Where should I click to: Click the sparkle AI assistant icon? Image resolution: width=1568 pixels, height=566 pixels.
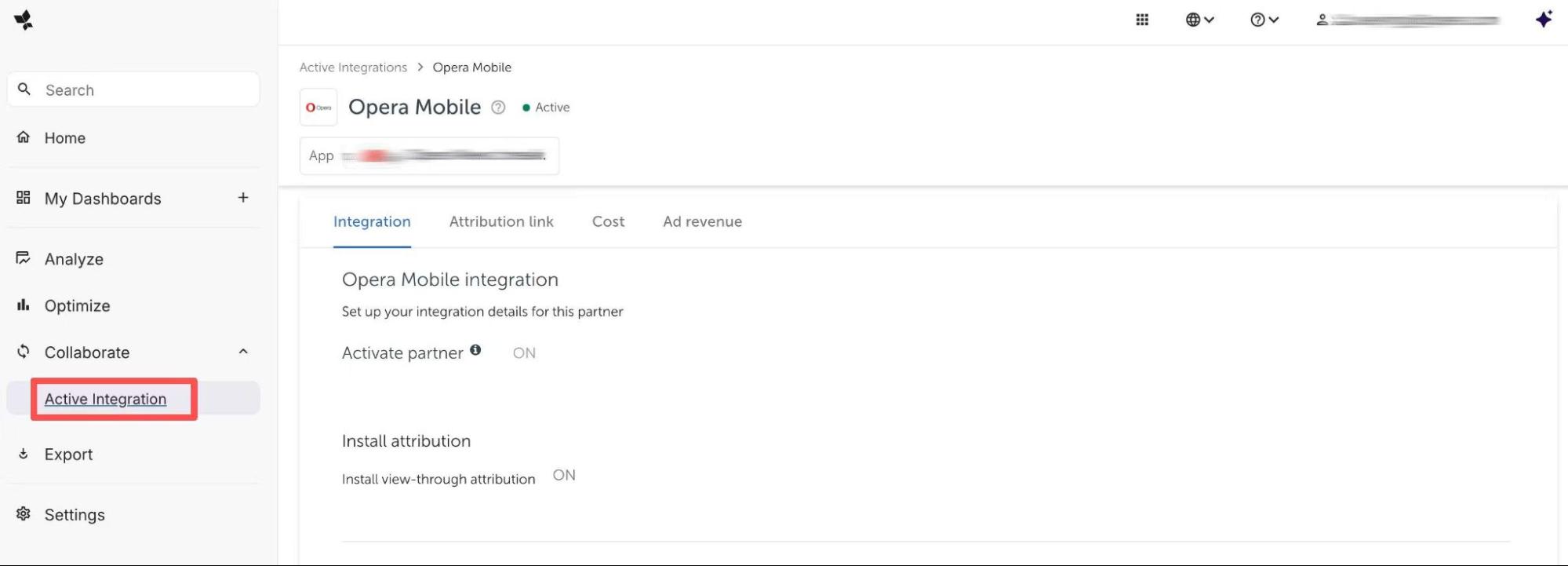(x=1543, y=20)
